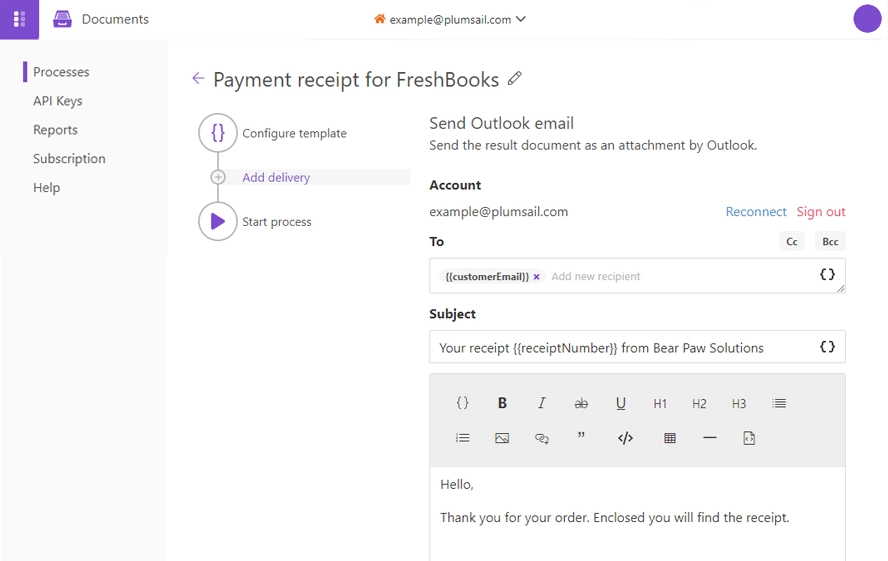Screen dimensions: 888x561
Task: Click Reconnect account link
Action: tap(756, 212)
